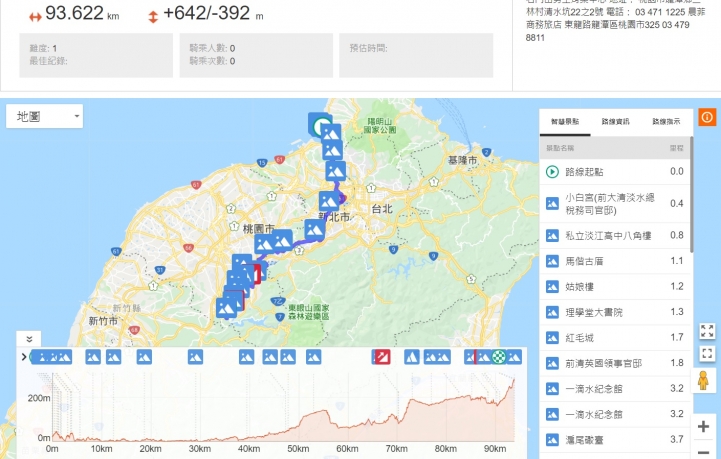Click landmark icon nearest the 40km mark
Viewport: 721px width, 459px height.
246,357
